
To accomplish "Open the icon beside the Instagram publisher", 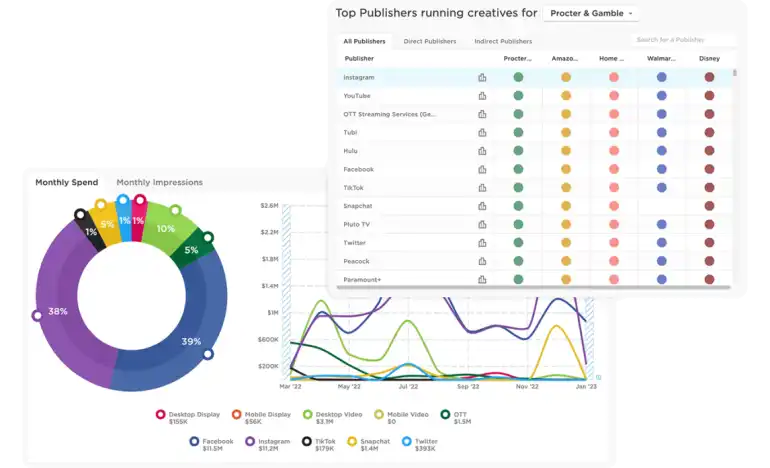I will 482,77.
